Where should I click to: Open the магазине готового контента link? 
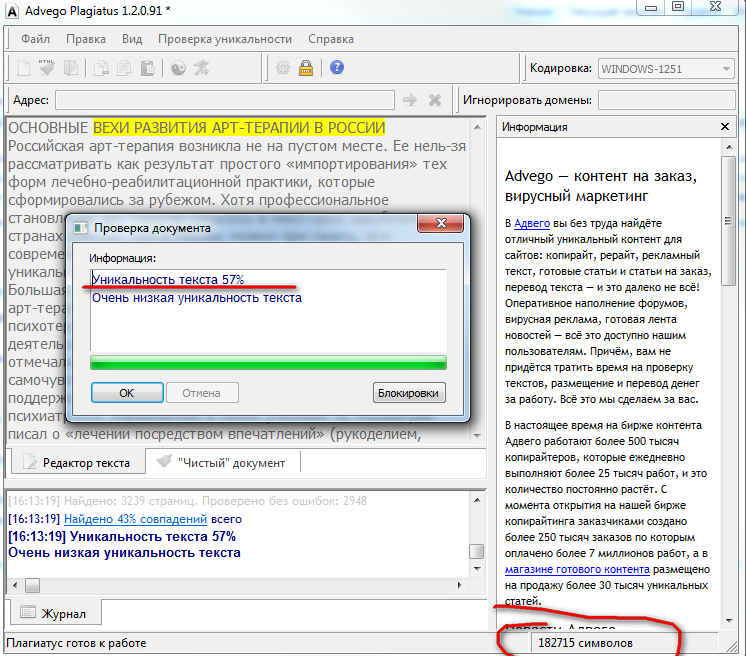tap(577, 569)
